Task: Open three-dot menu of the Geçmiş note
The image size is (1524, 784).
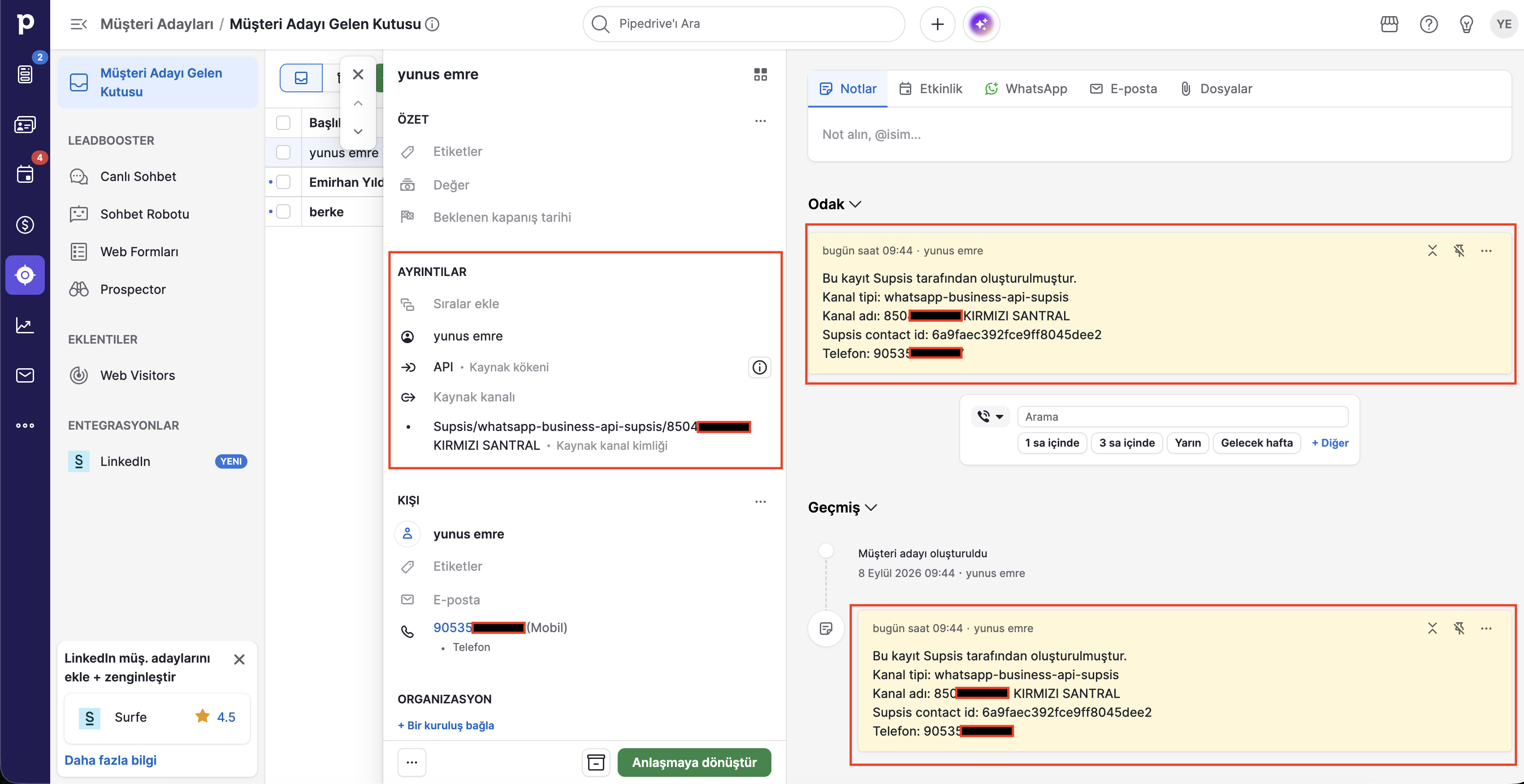Action: tap(1486, 628)
